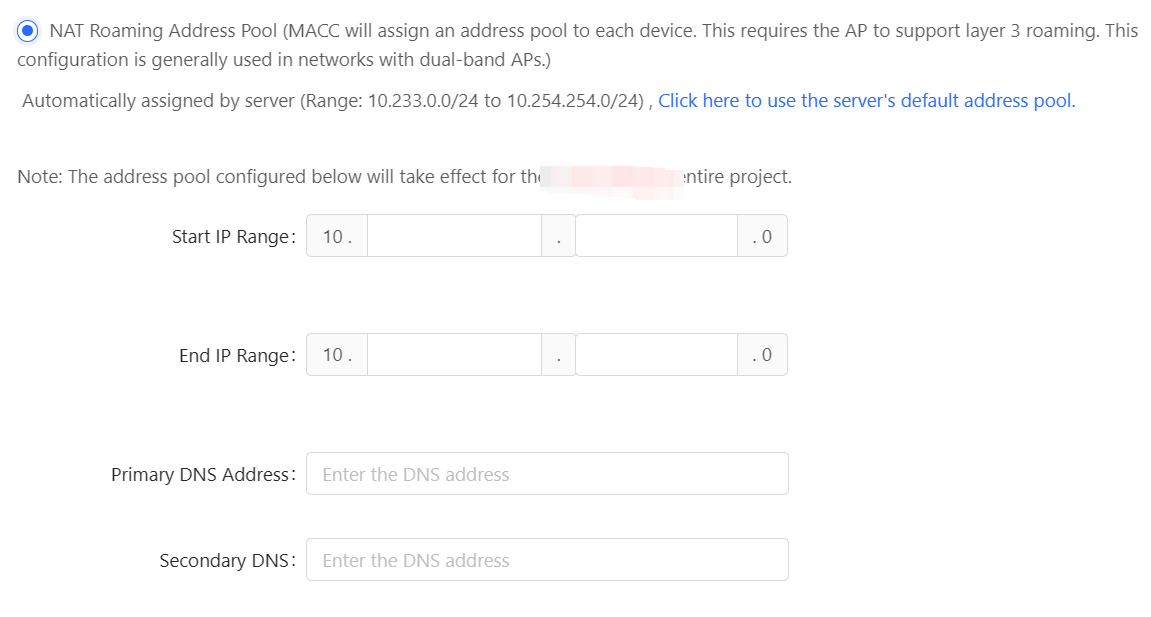Screen dimensions: 1151x617
Task: Focus the Start IP Range second octet field
Action: (454, 236)
